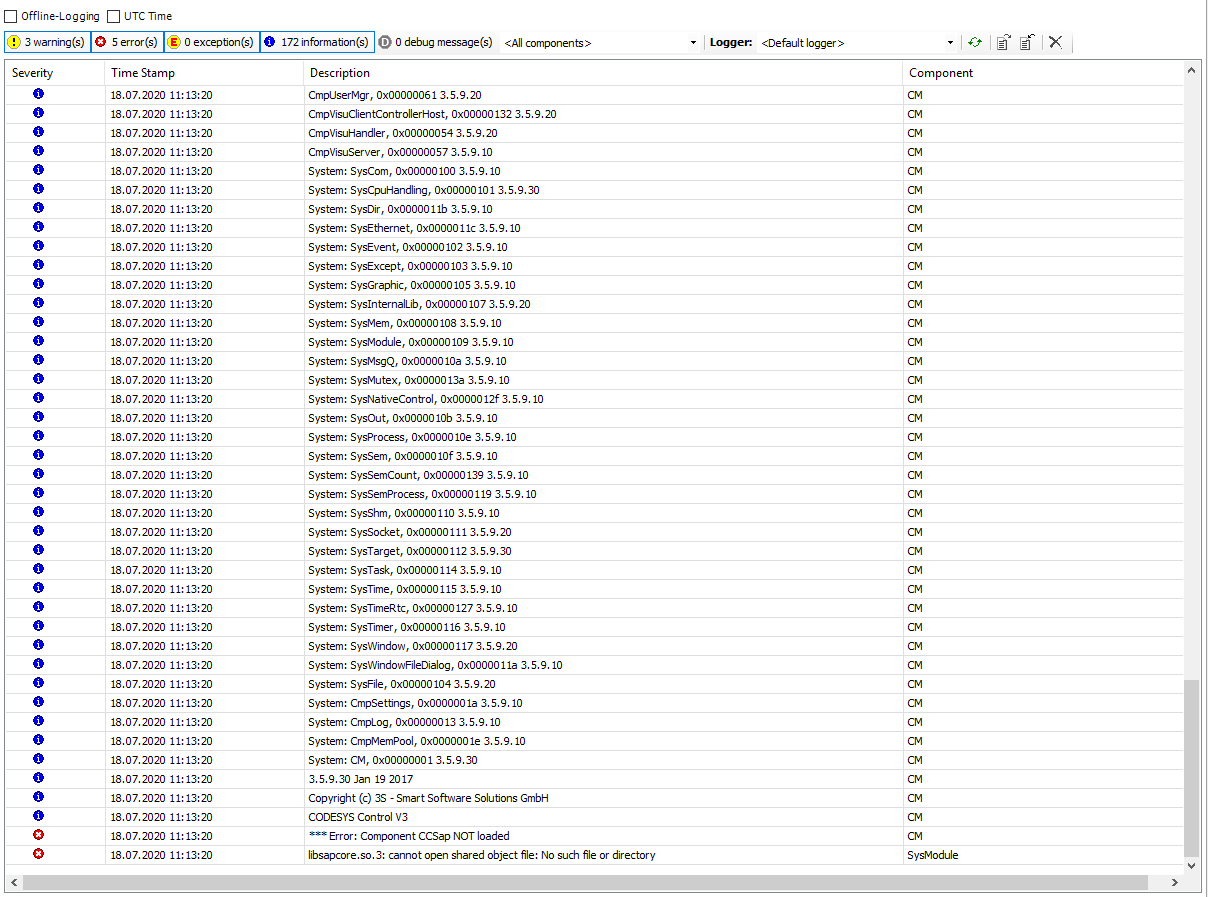
Task: Click info icon of System: SysWindow, row
Action: (38, 645)
